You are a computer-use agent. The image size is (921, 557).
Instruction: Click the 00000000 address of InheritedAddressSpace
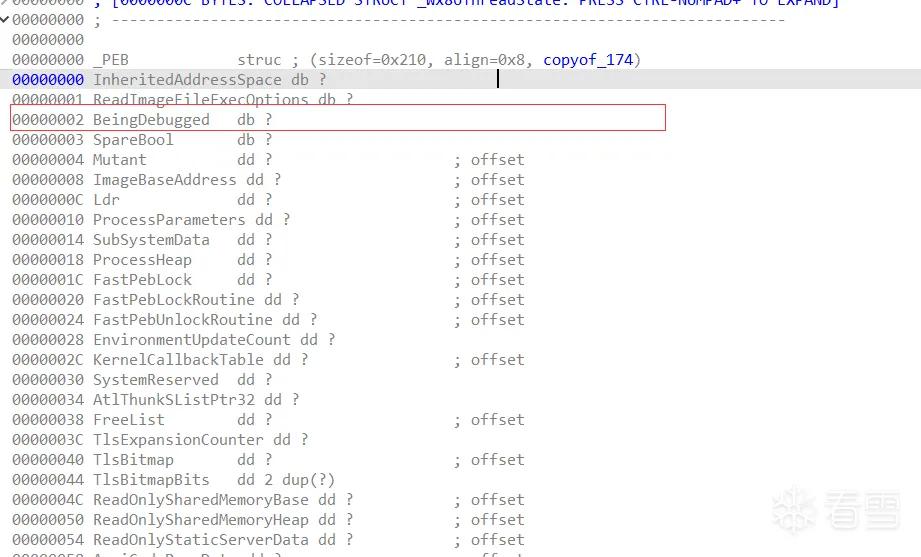[x=48, y=80]
